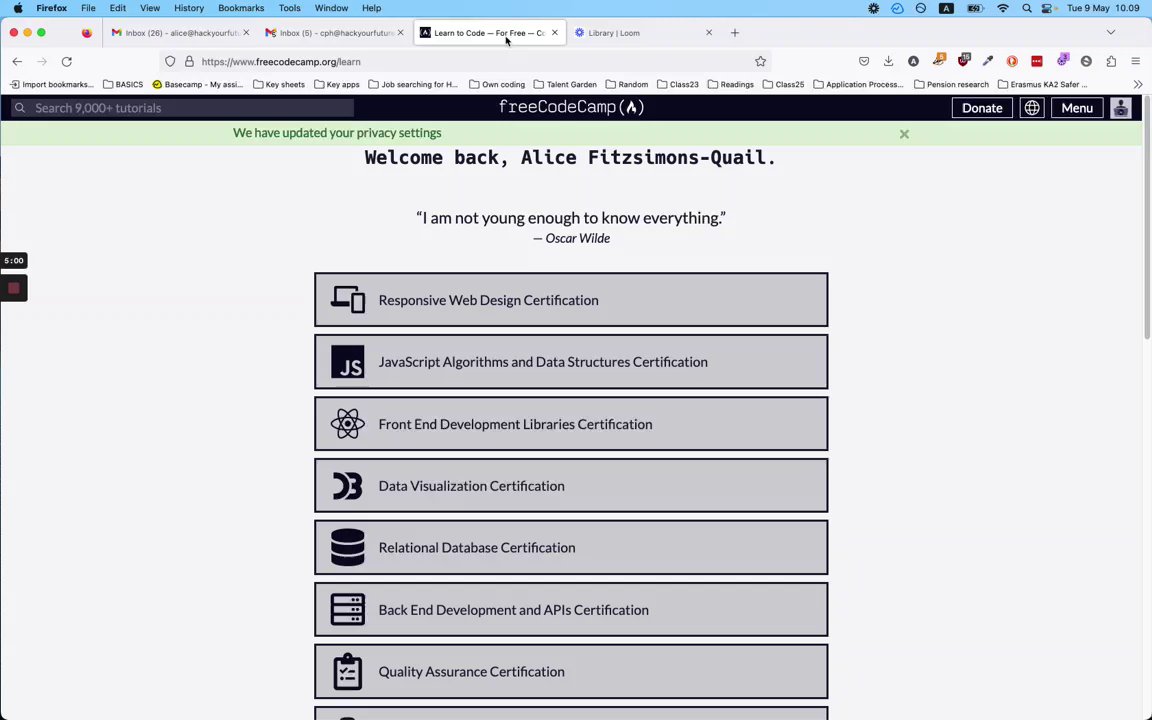Open the BASICS bookmarks folder

pos(123,84)
